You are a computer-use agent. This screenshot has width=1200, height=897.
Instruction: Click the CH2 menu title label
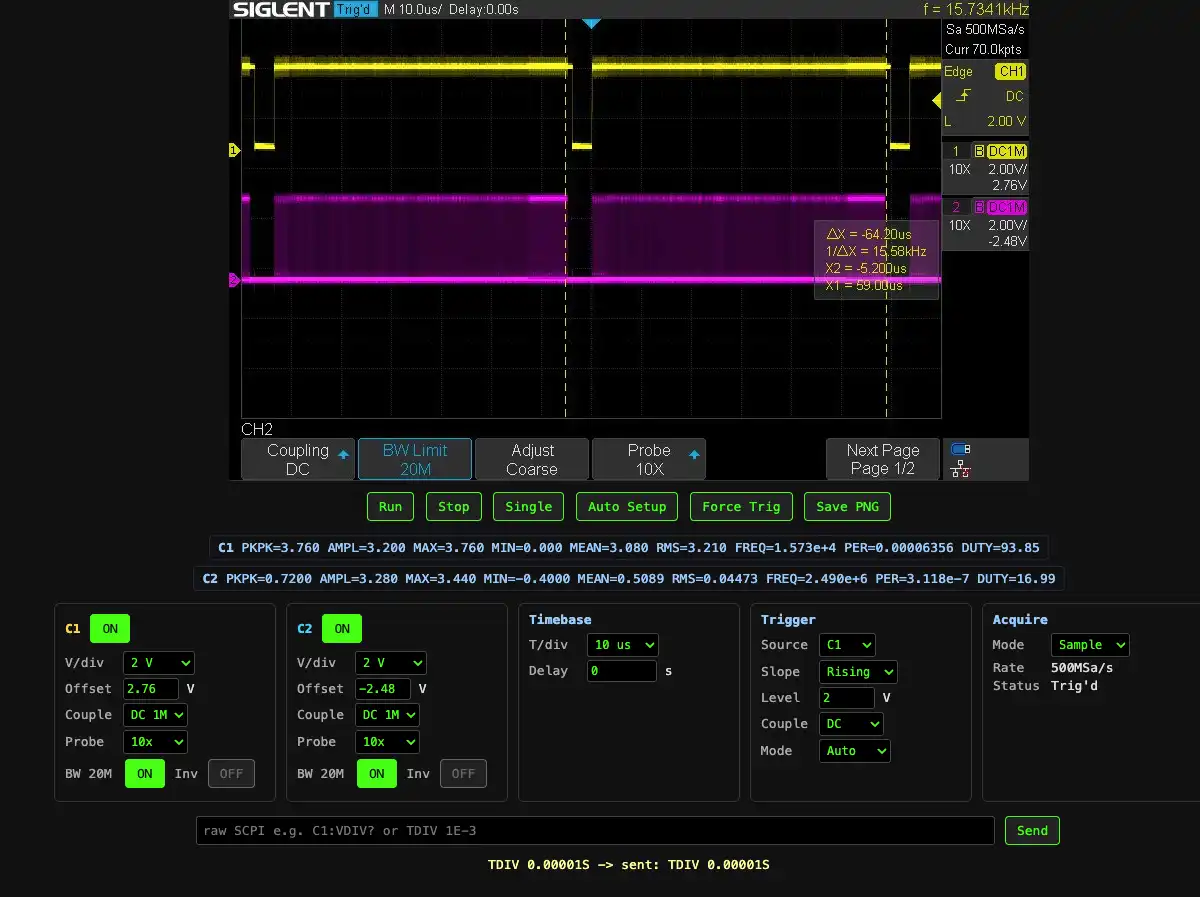(x=257, y=429)
